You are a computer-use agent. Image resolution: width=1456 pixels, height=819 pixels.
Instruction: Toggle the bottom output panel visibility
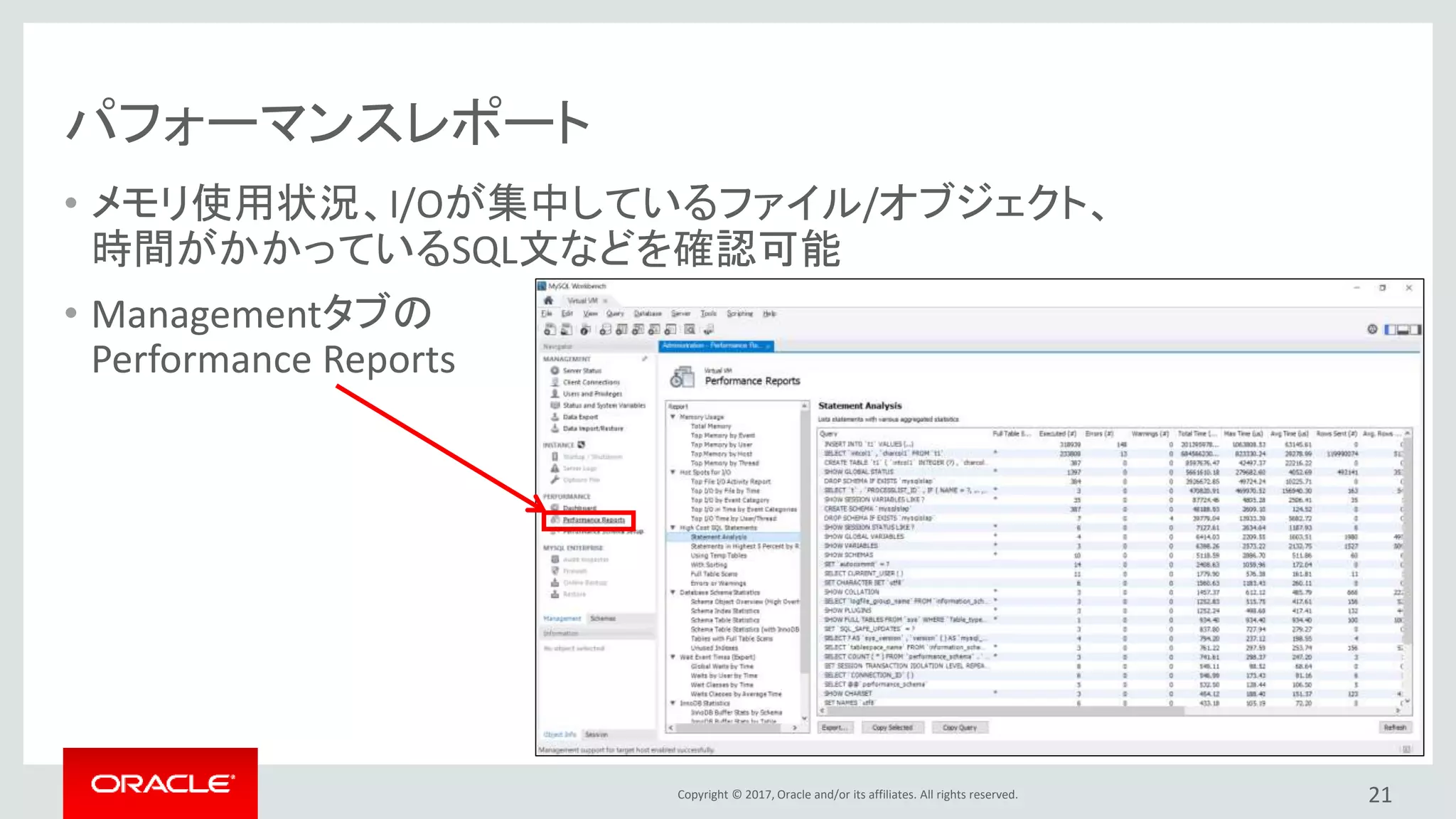1403,329
